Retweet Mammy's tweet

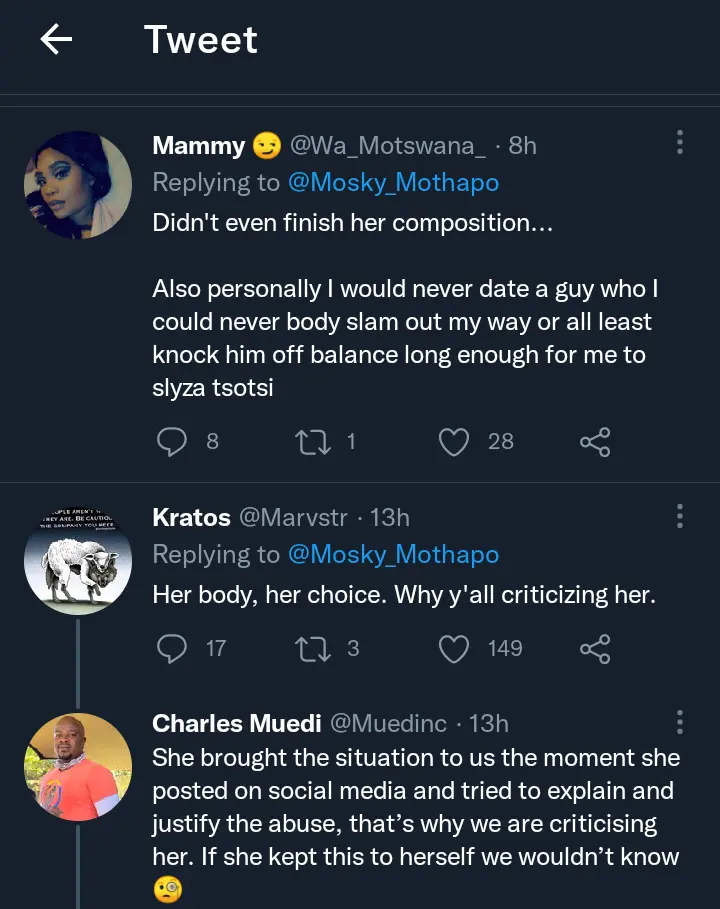click(x=312, y=441)
